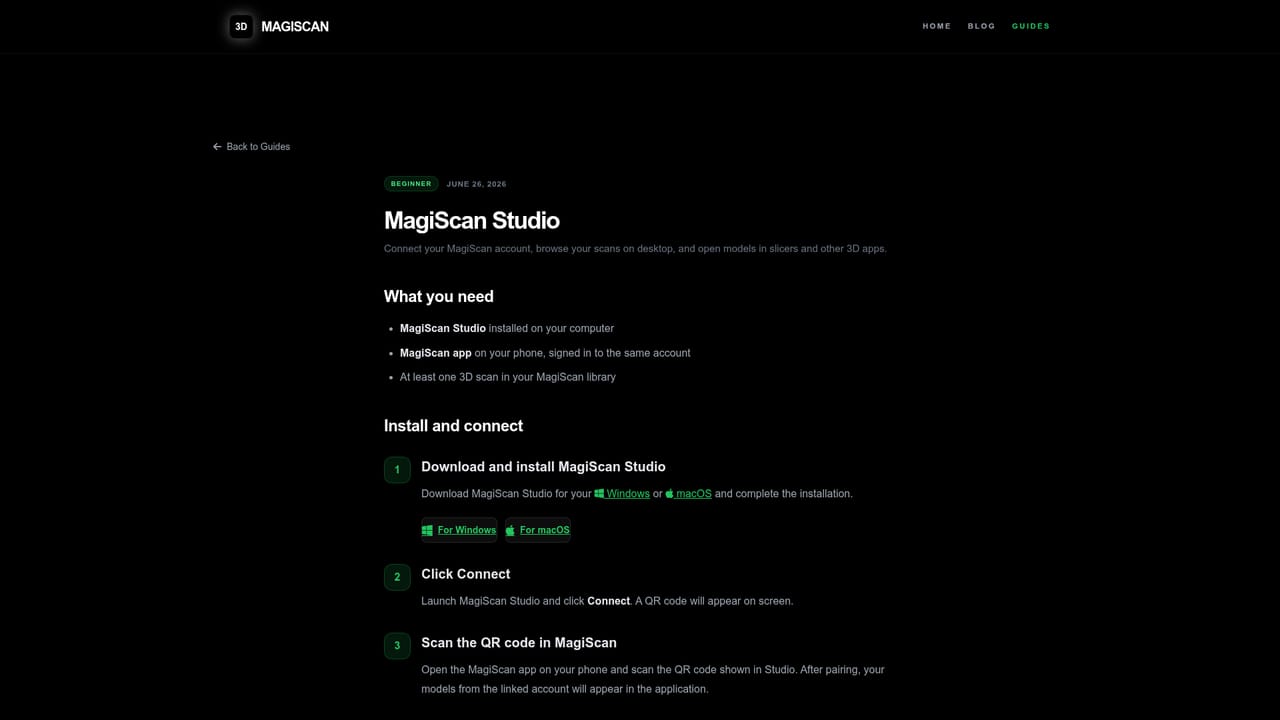Open the GUIDES nav item

point(1031,26)
